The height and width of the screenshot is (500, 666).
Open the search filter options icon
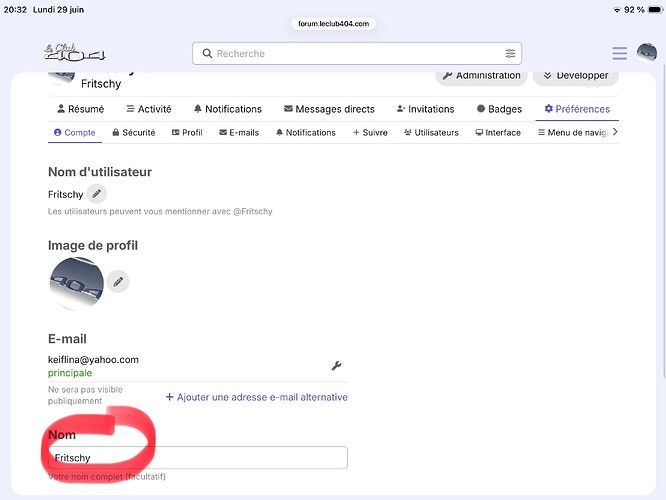(510, 54)
